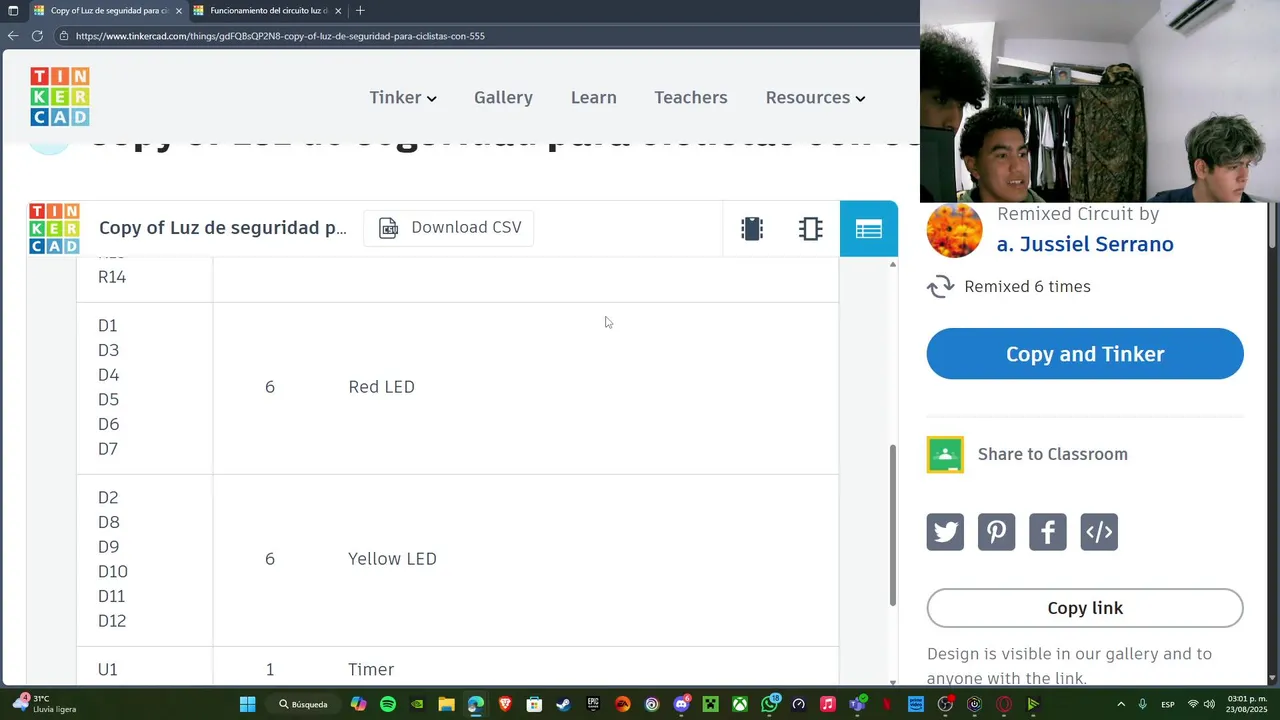Open the circuit view icon in embed toolbar
Viewport: 1280px width, 720px height.
752,229
